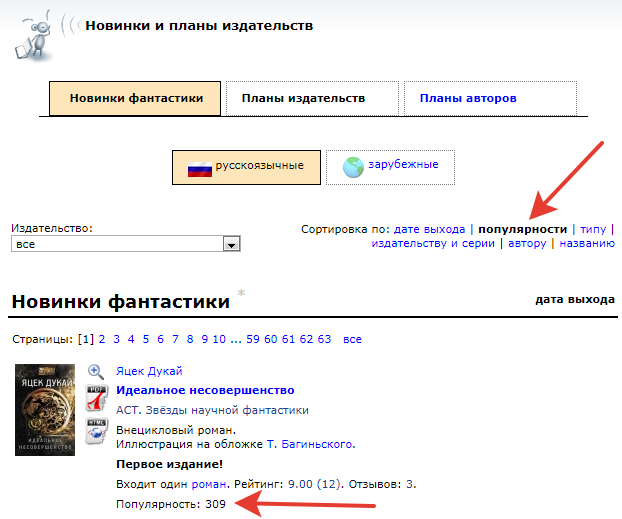Go to page 59

(253, 339)
